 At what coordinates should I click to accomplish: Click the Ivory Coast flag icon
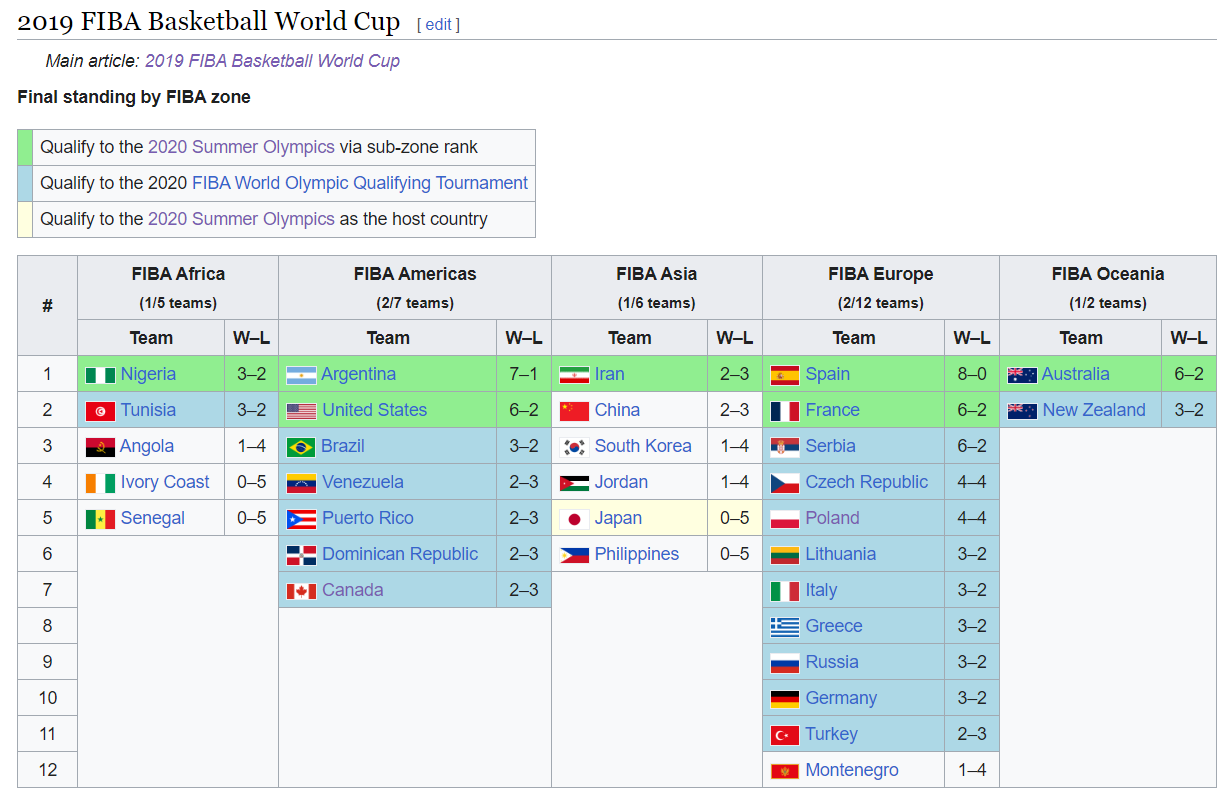(x=100, y=483)
